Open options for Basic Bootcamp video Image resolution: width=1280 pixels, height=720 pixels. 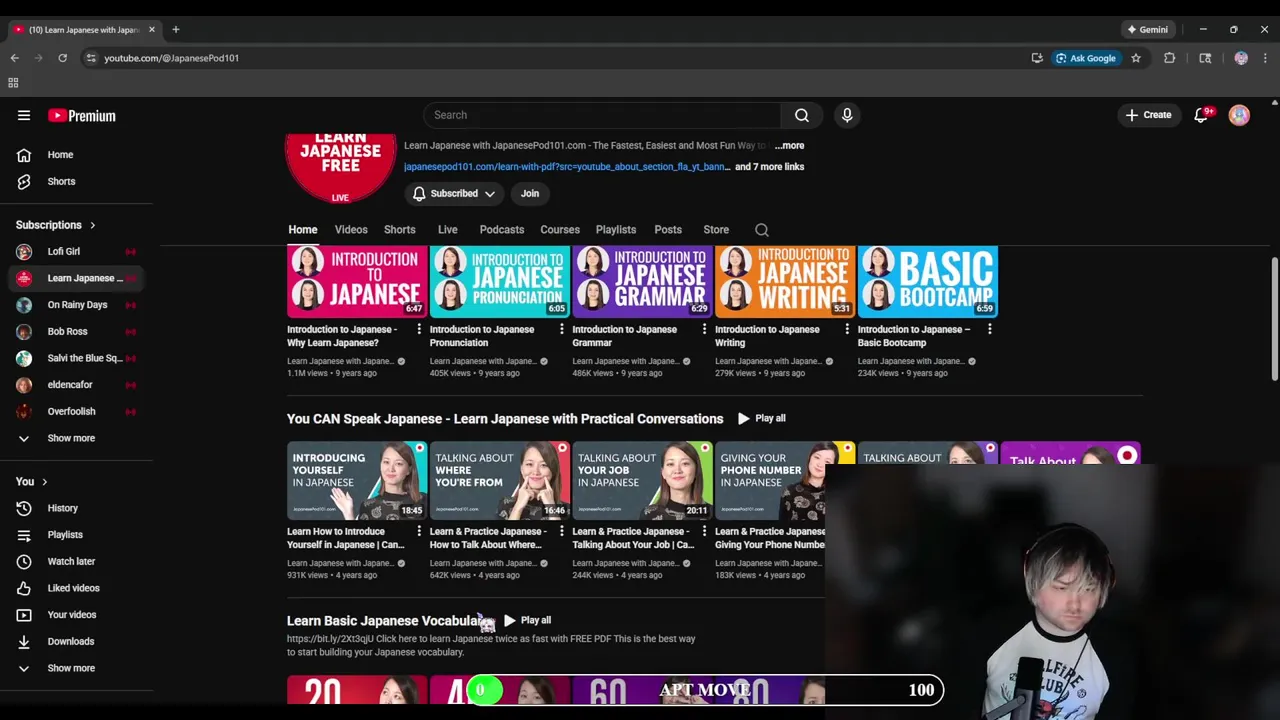click(989, 329)
